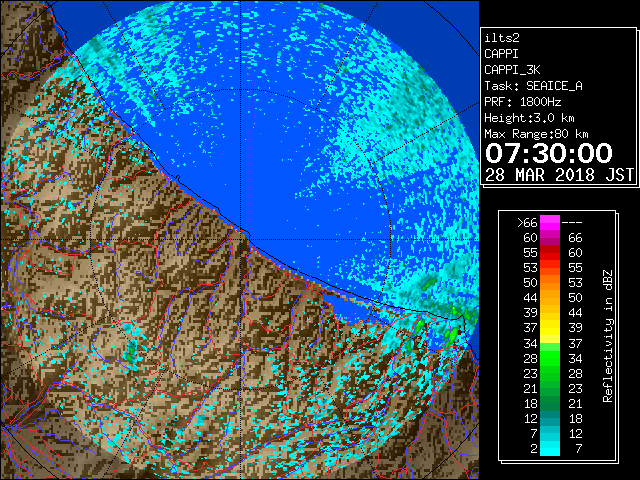
Task: Click the --- legend entry
Action: coord(572,223)
